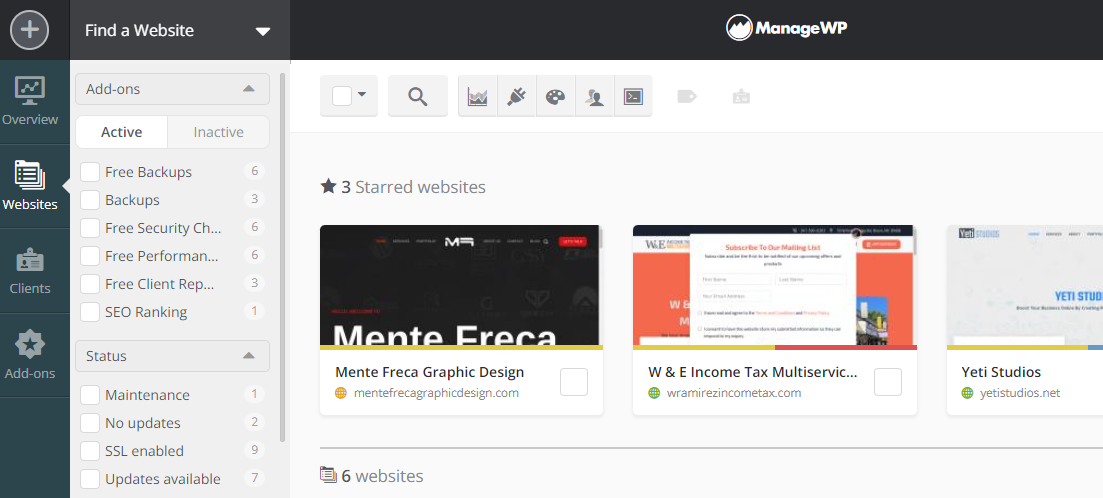Open the mentefrecagraphicdesign.com link
This screenshot has width=1103, height=498.
tap(436, 392)
